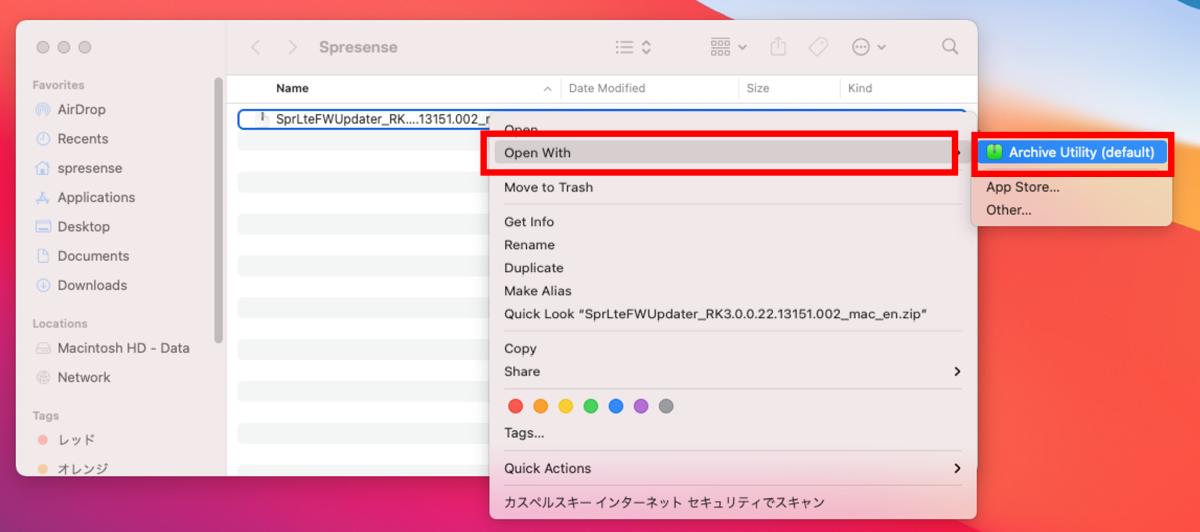Viewport: 1200px width, 532px height.
Task: Click the Finder search magnifier icon
Action: coord(950,47)
